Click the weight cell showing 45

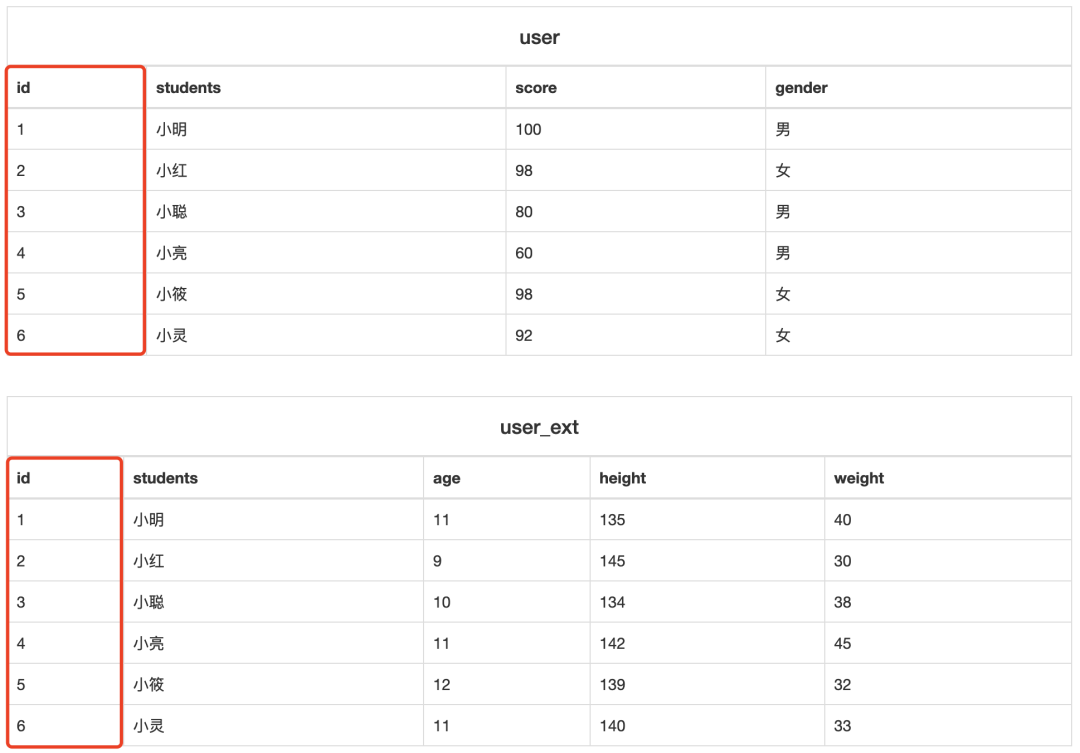[842, 643]
